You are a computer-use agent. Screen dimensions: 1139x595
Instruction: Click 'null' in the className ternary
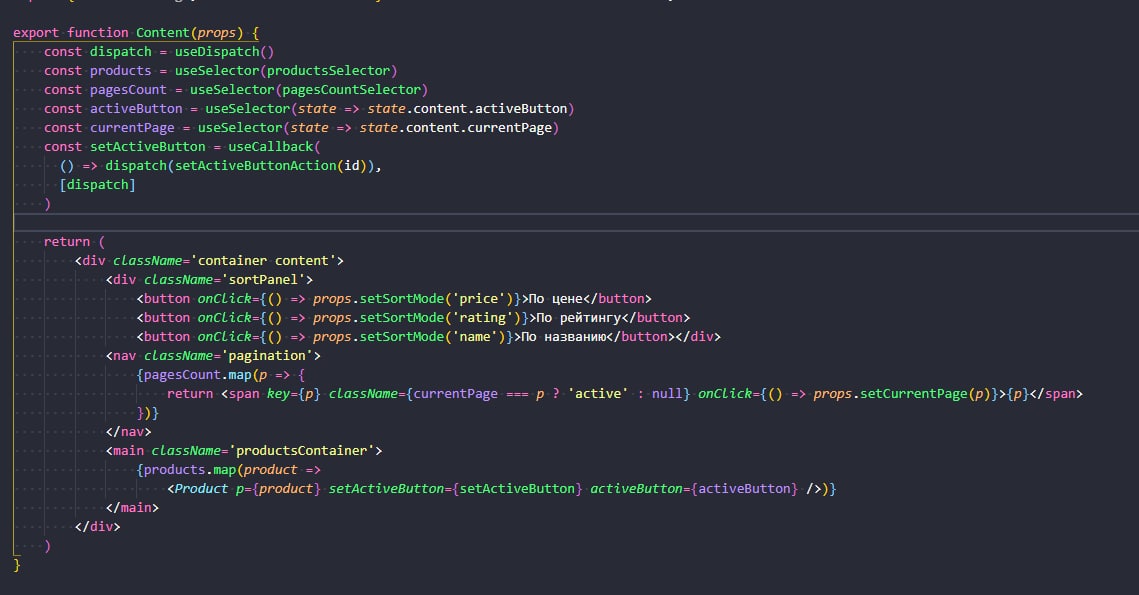pyautogui.click(x=667, y=393)
